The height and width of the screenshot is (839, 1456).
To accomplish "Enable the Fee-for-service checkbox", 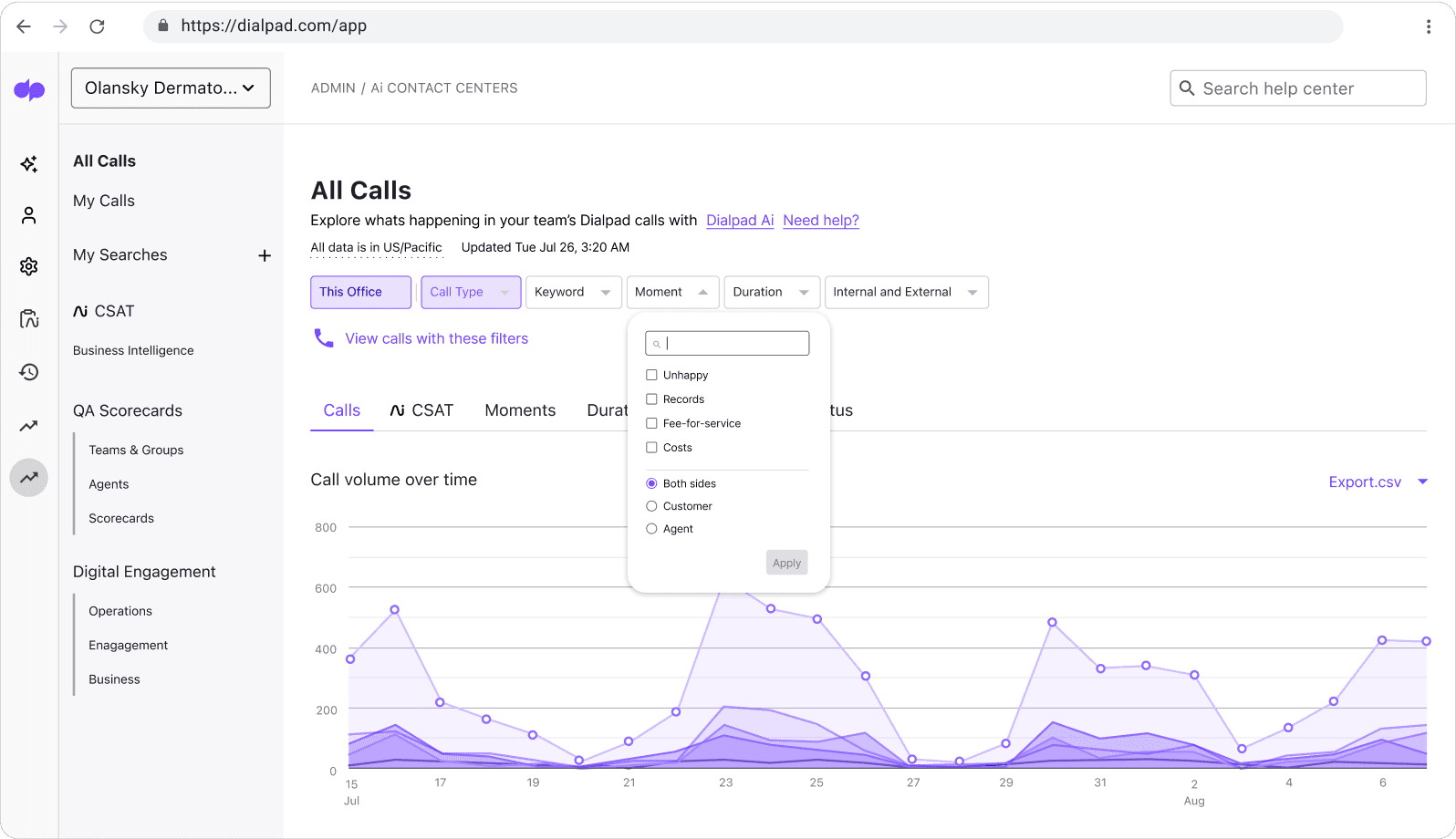I will point(651,423).
